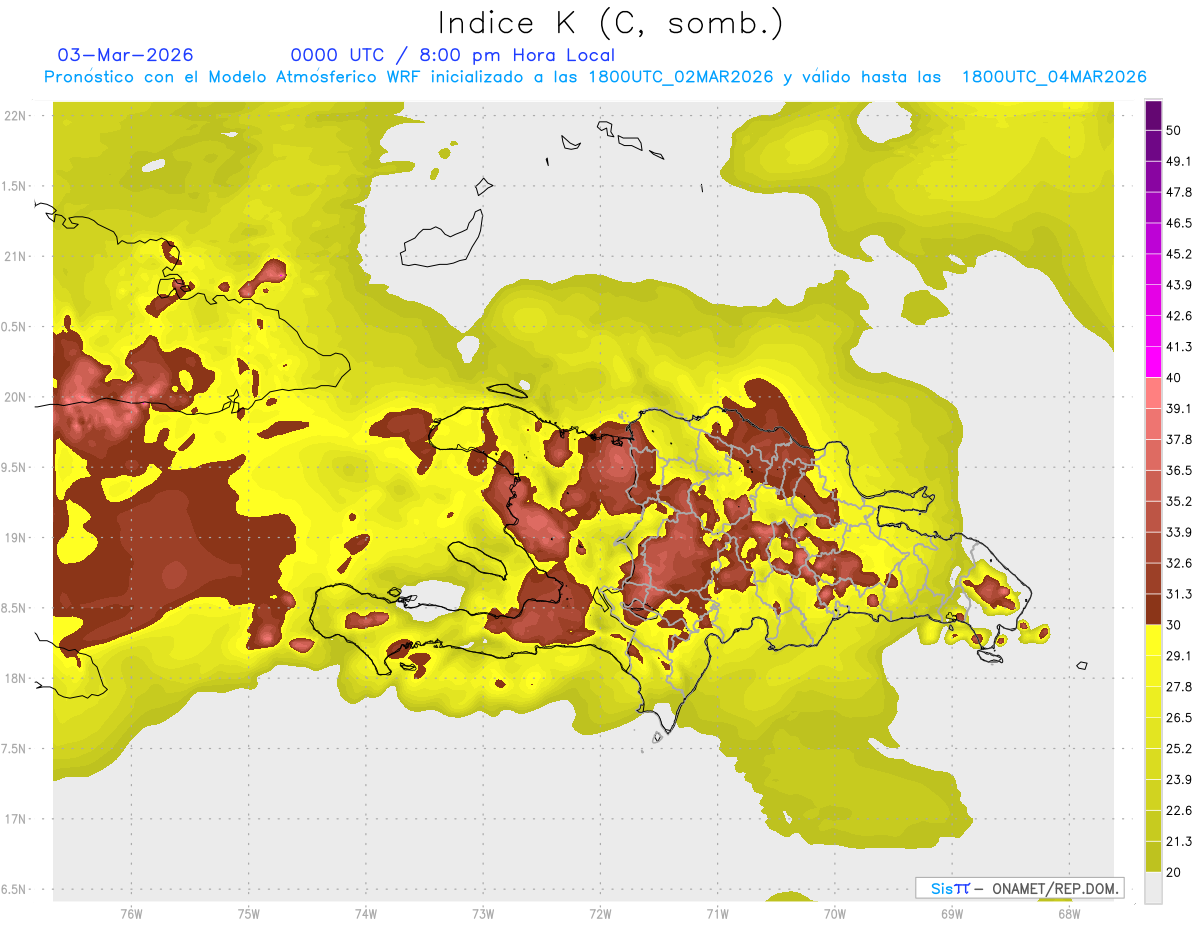Click the color bar value 21.3
This screenshot has height=927, width=1200.
tap(1179, 842)
